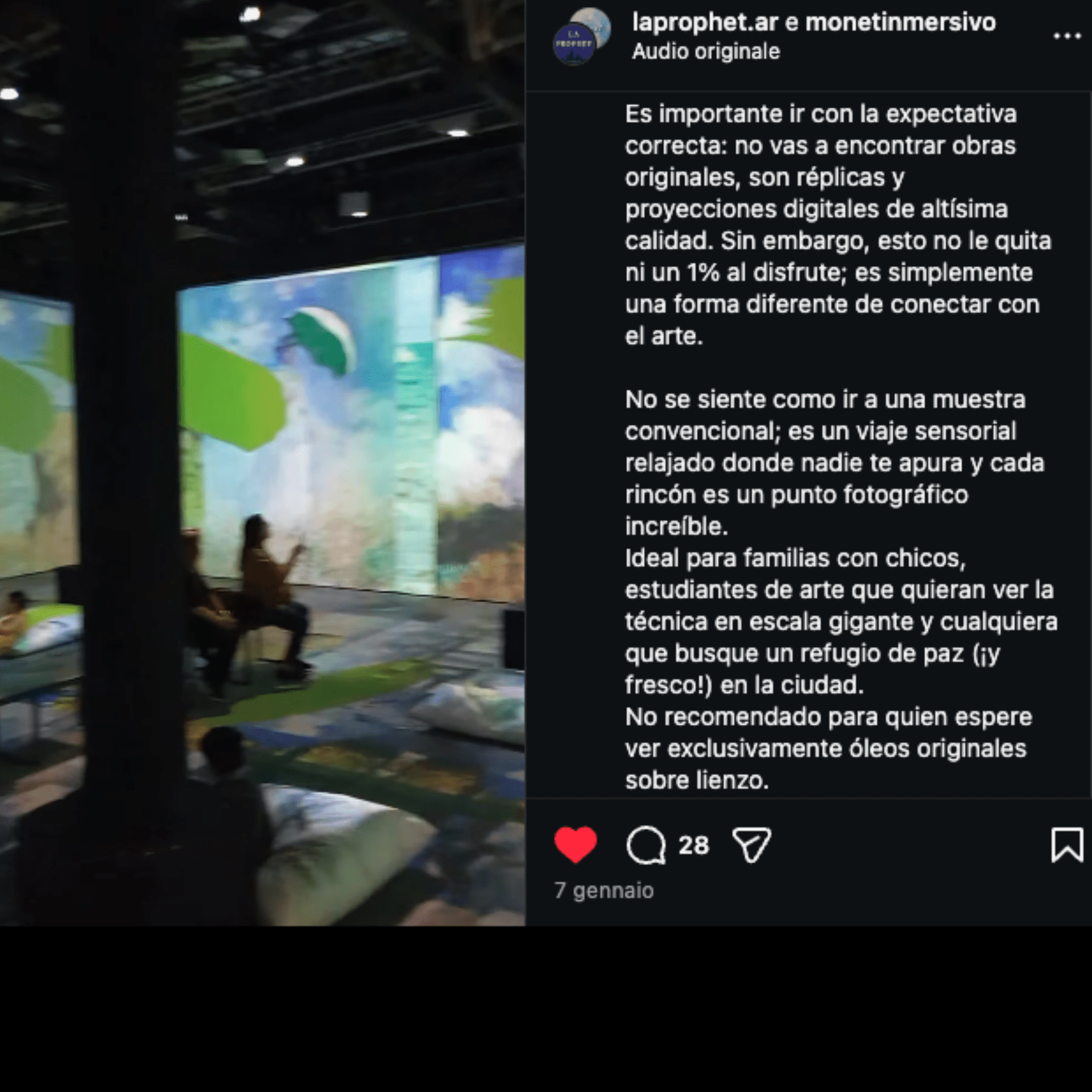Click the line Ideal para familias con chicos
1092x1092 pixels.
coord(796,558)
